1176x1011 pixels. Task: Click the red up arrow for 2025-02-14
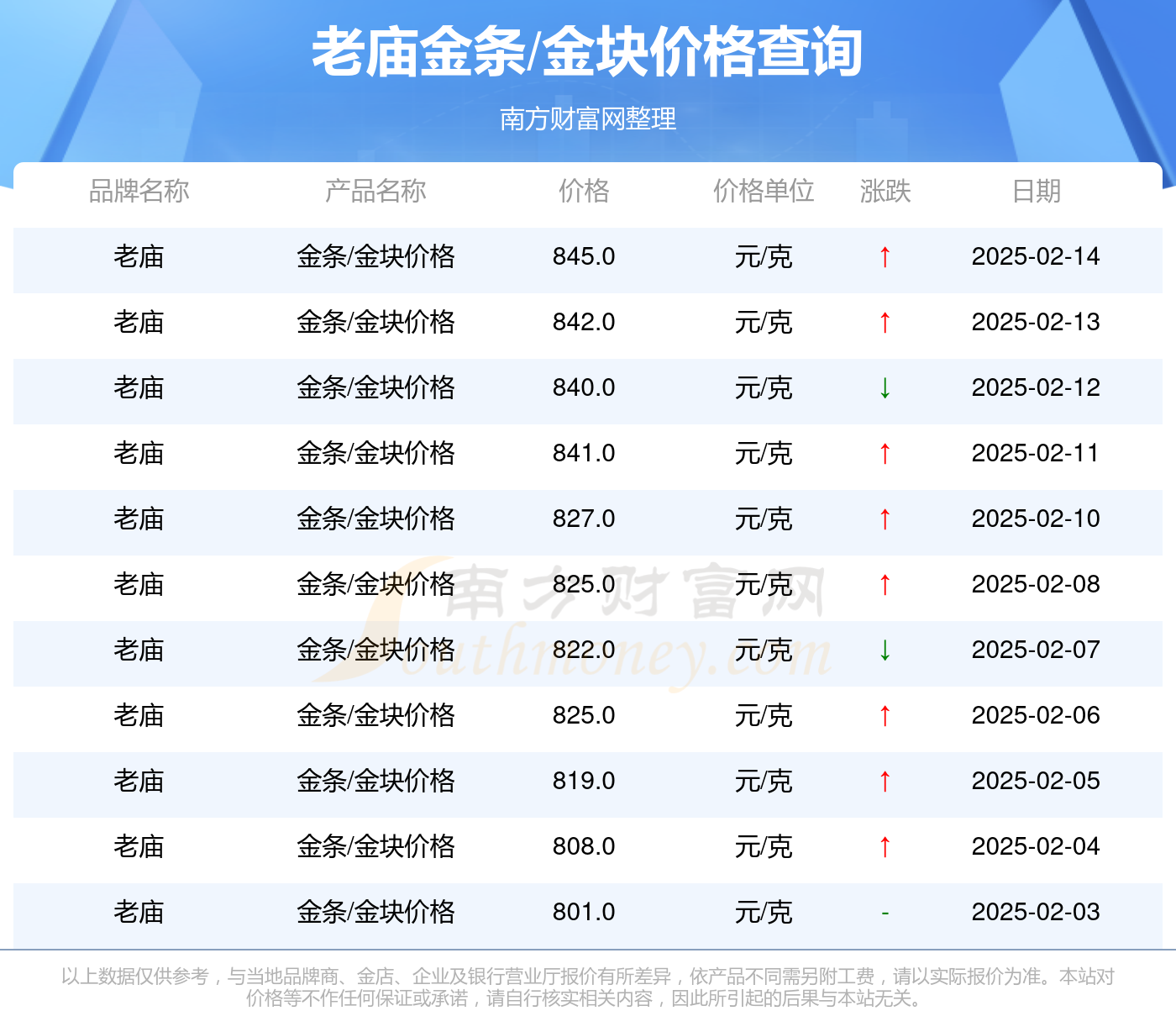point(885,256)
